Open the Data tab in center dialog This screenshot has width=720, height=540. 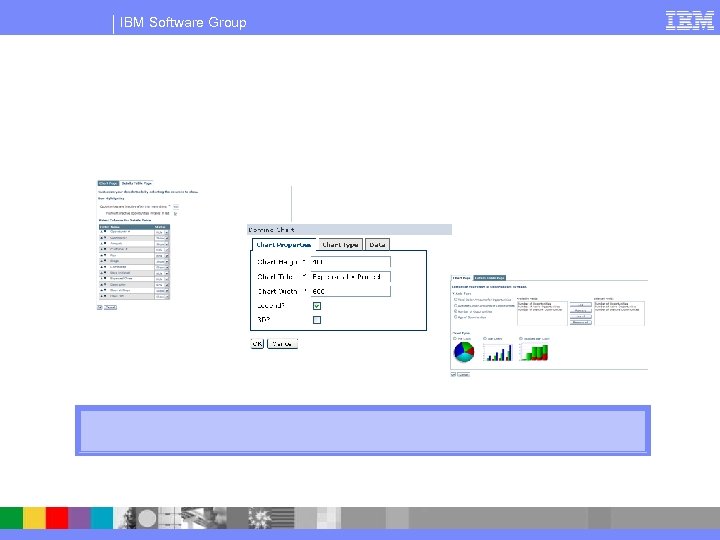(377, 245)
